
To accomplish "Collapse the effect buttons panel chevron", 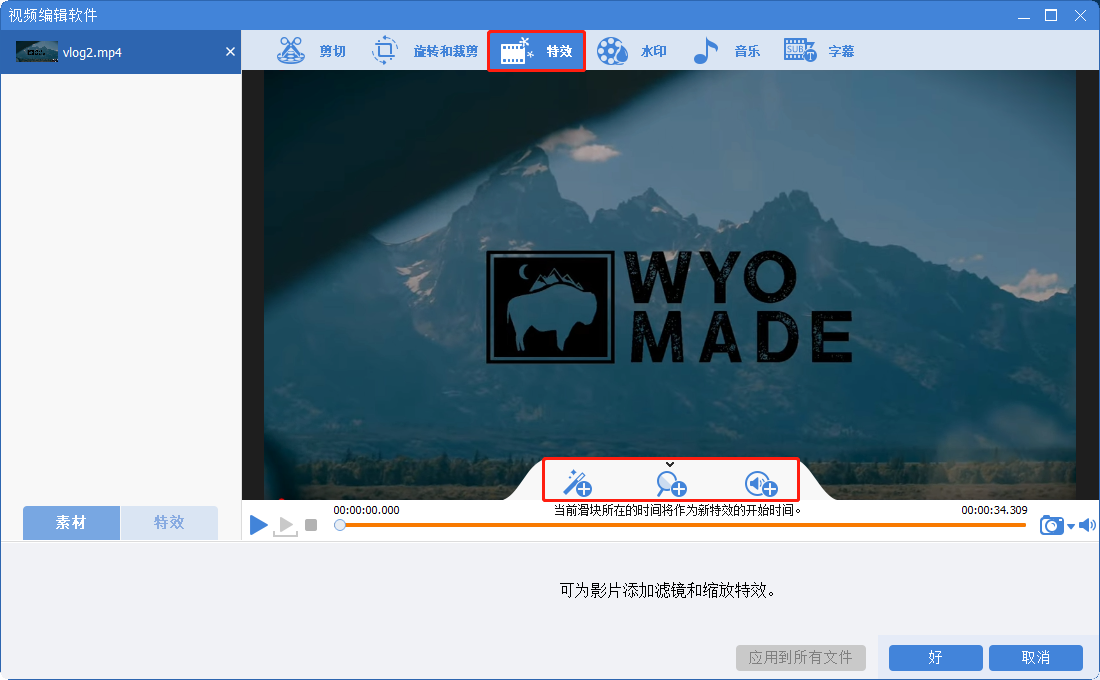I will coord(670,464).
